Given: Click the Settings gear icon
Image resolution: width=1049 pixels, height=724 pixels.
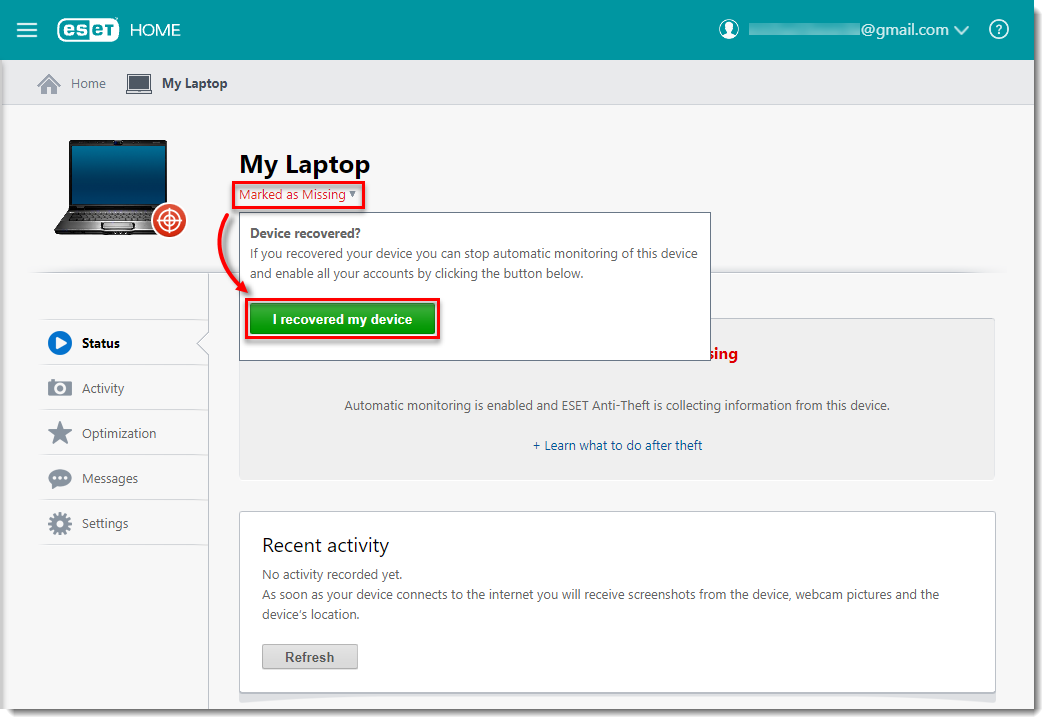Looking at the screenshot, I should [x=60, y=523].
